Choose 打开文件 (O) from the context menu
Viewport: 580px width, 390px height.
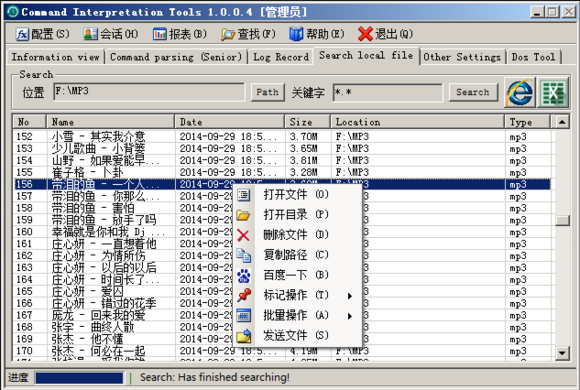(297, 195)
